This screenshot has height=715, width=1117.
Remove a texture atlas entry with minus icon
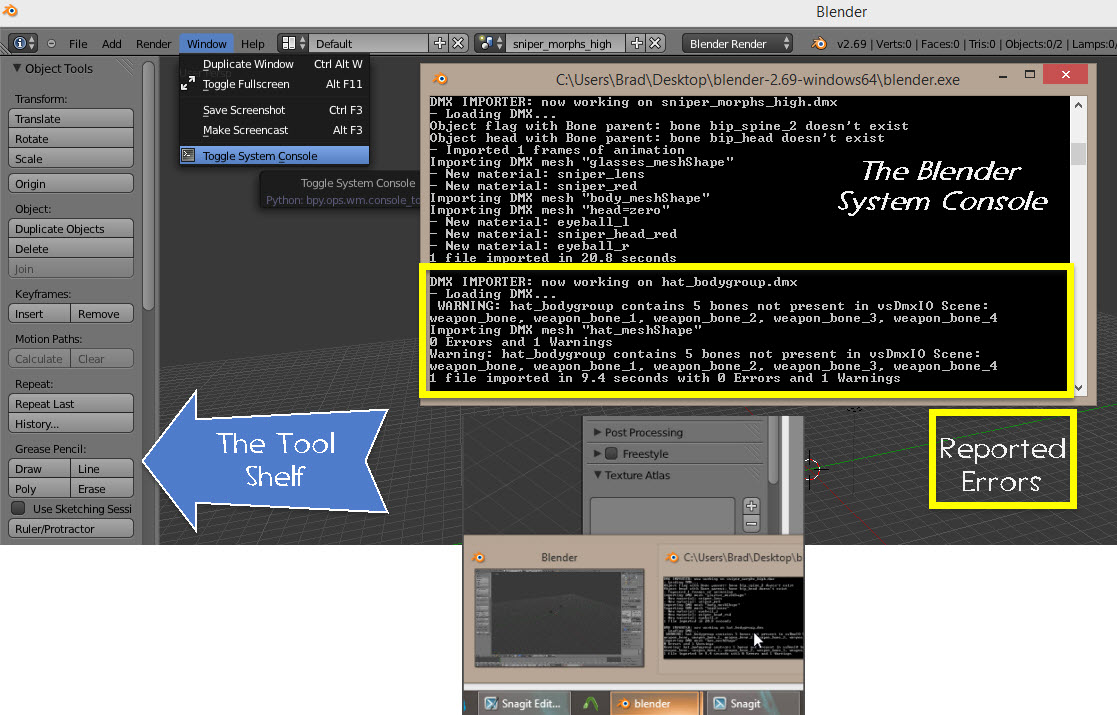[x=751, y=524]
